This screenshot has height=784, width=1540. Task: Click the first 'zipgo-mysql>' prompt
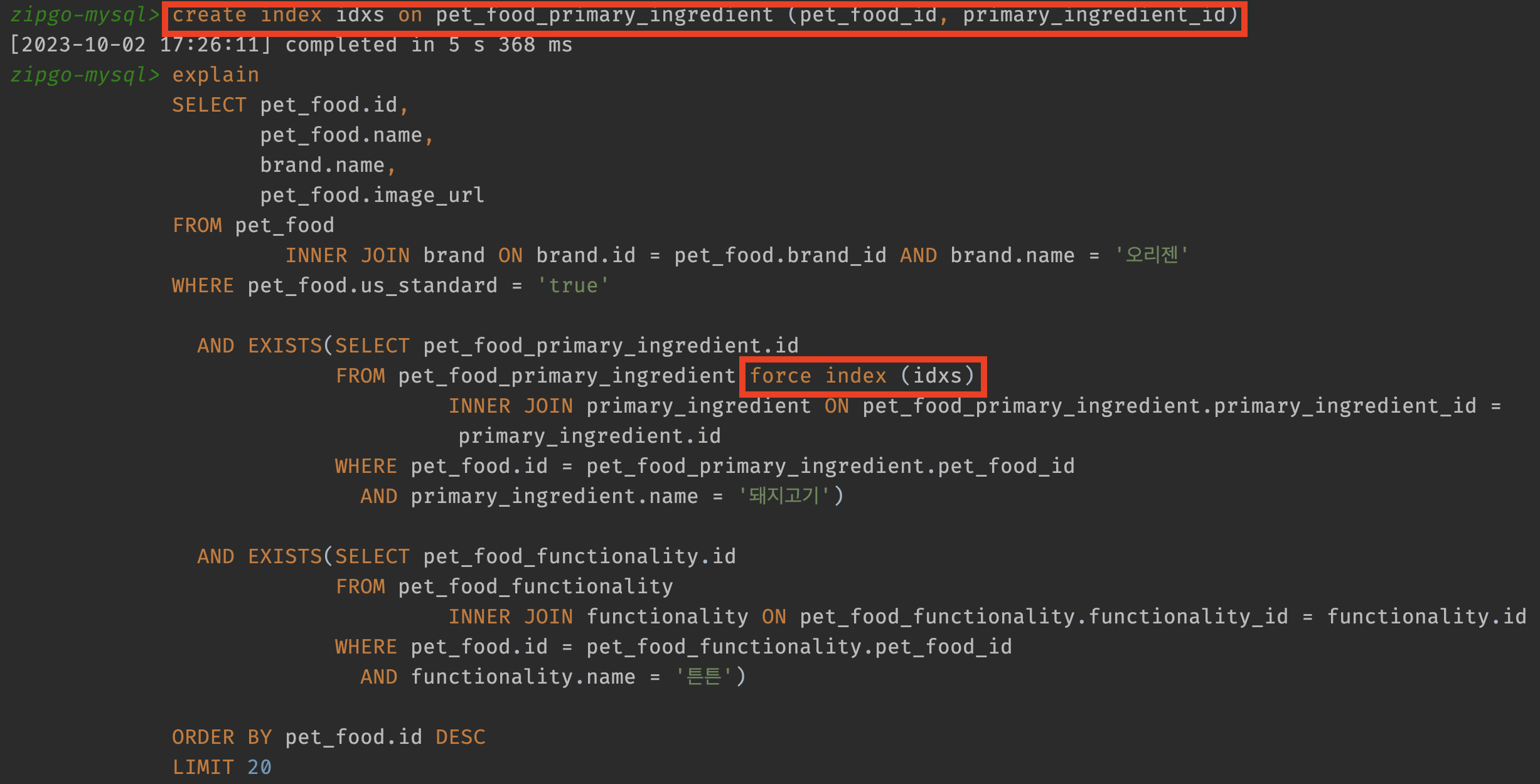click(x=84, y=15)
